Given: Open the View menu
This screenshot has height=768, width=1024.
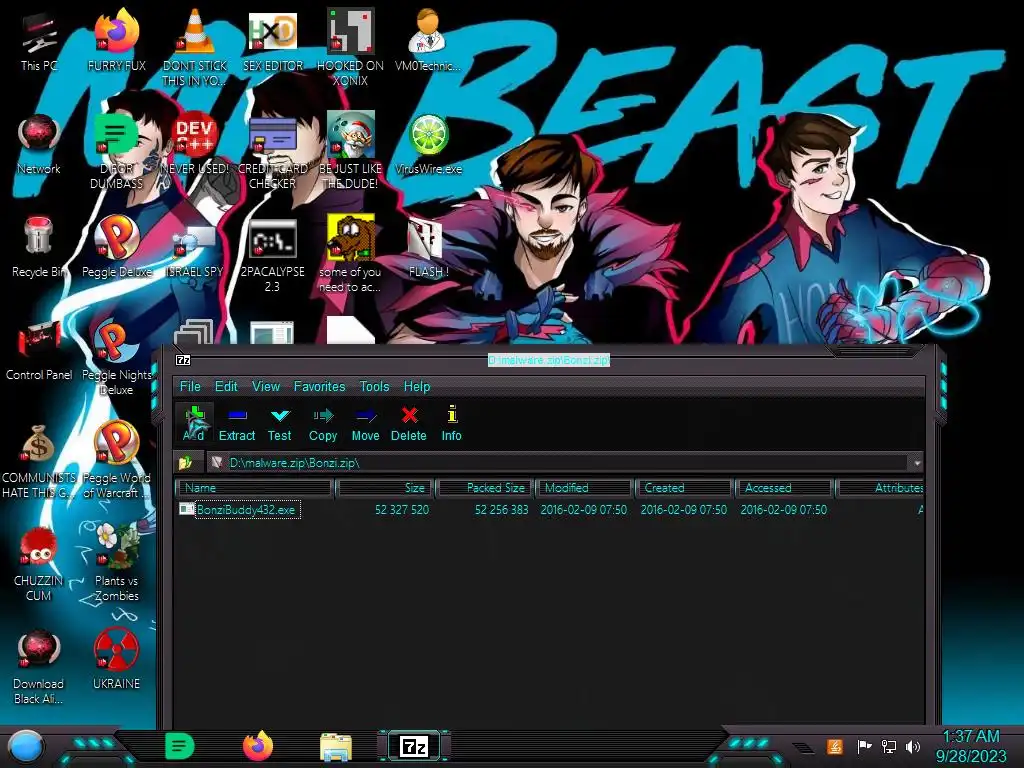Looking at the screenshot, I should (x=266, y=386).
